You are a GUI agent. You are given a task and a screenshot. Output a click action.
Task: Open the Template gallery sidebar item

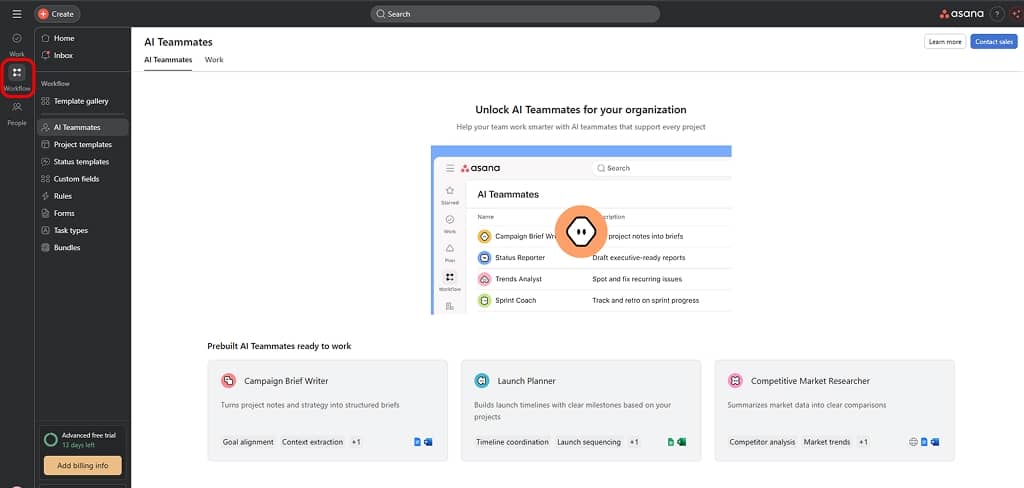pos(83,101)
